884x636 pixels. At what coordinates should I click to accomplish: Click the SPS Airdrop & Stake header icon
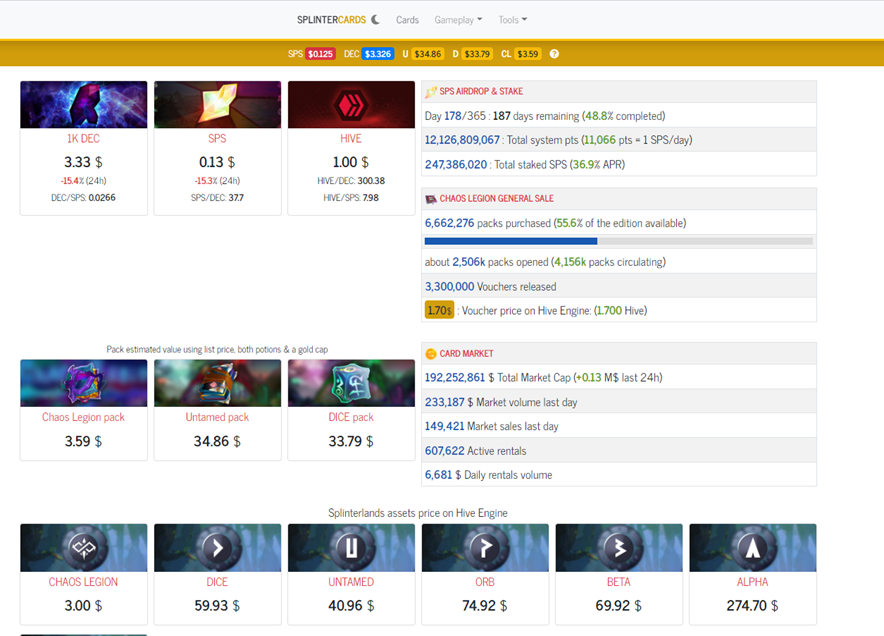click(x=431, y=91)
